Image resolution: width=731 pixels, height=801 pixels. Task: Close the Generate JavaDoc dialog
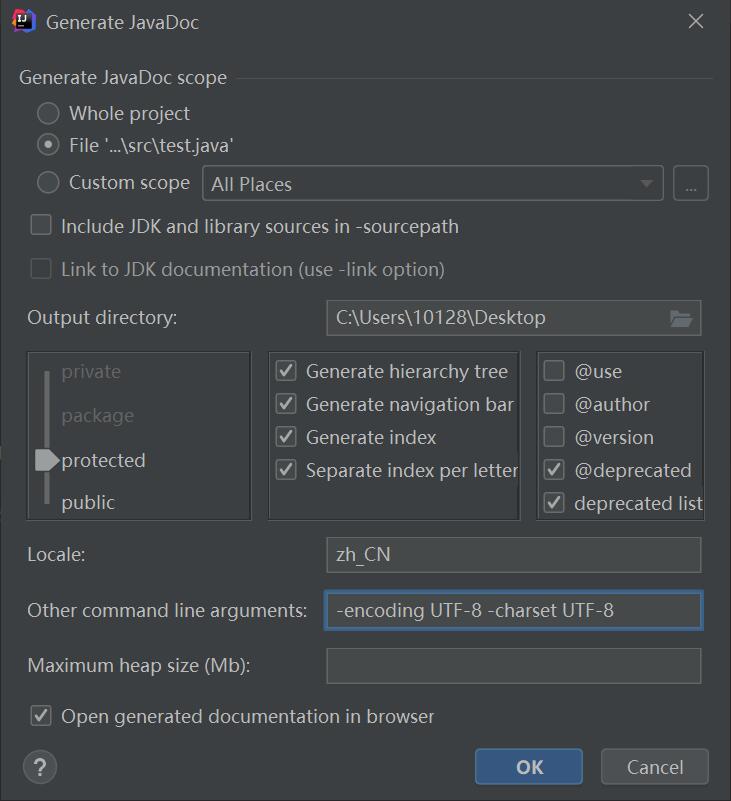click(696, 22)
